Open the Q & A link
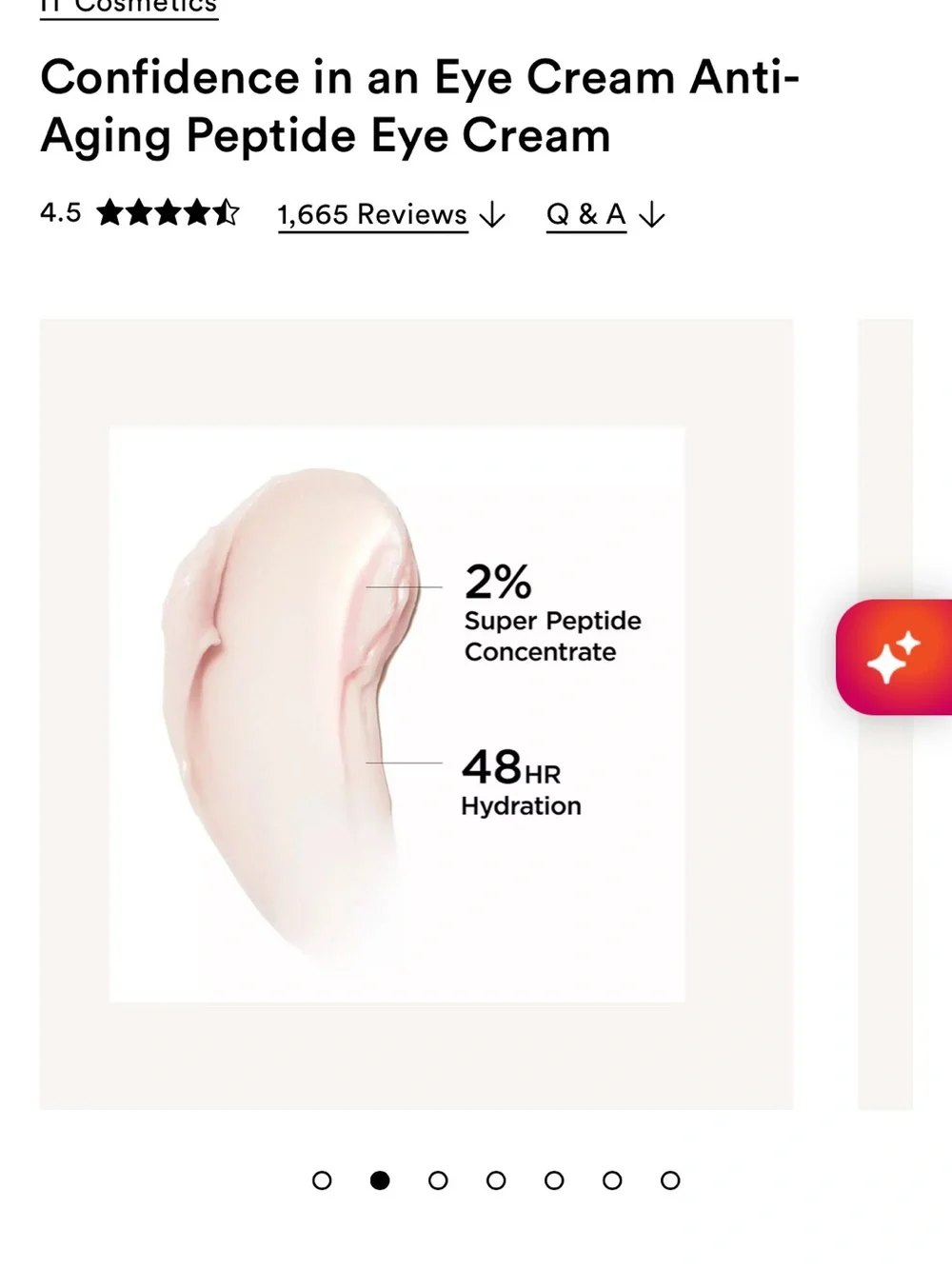 [x=586, y=215]
